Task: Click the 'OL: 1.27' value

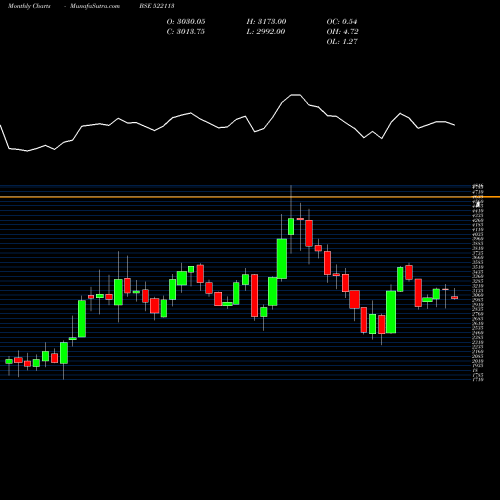Action: [x=342, y=42]
